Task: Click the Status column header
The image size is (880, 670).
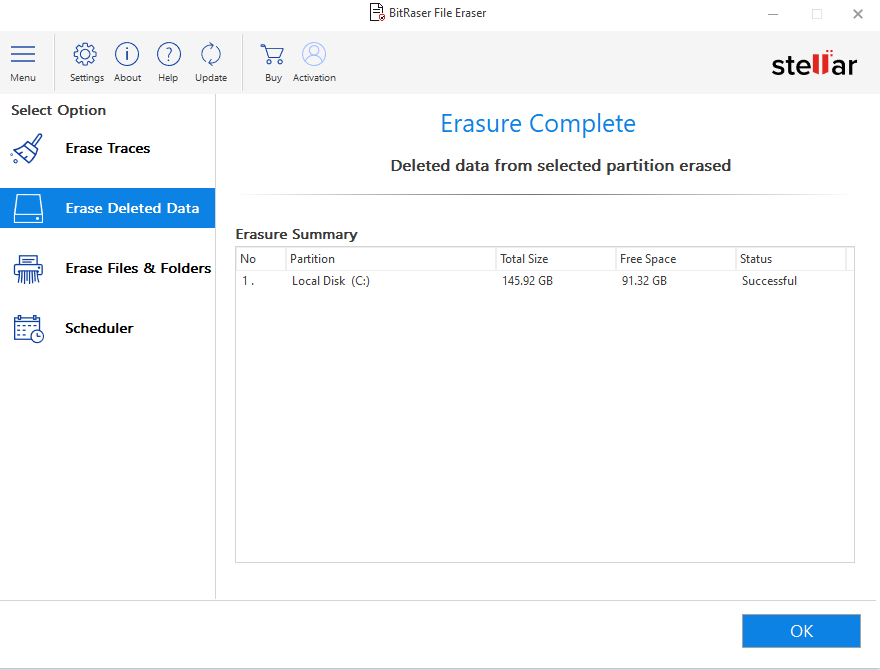Action: [791, 259]
